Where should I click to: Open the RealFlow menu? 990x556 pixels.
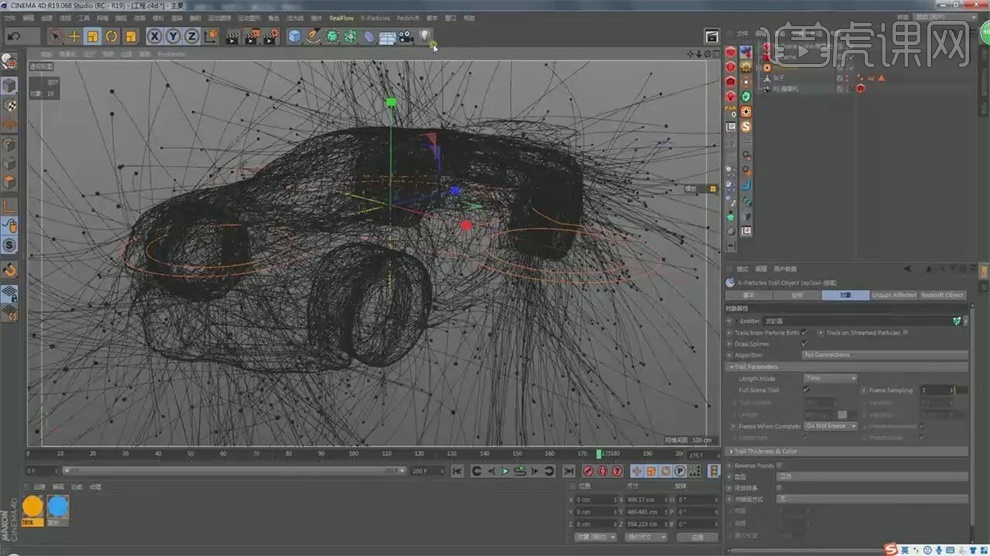[x=342, y=17]
